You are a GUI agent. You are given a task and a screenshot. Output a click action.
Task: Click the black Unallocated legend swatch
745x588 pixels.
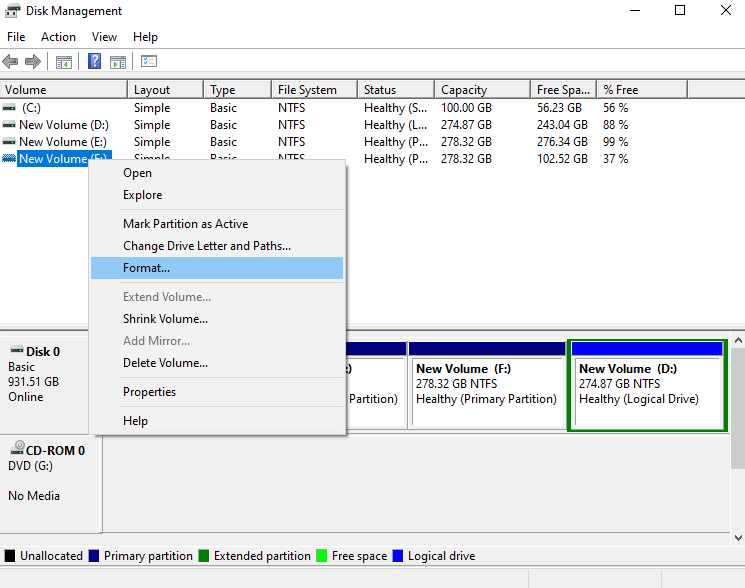click(10, 556)
